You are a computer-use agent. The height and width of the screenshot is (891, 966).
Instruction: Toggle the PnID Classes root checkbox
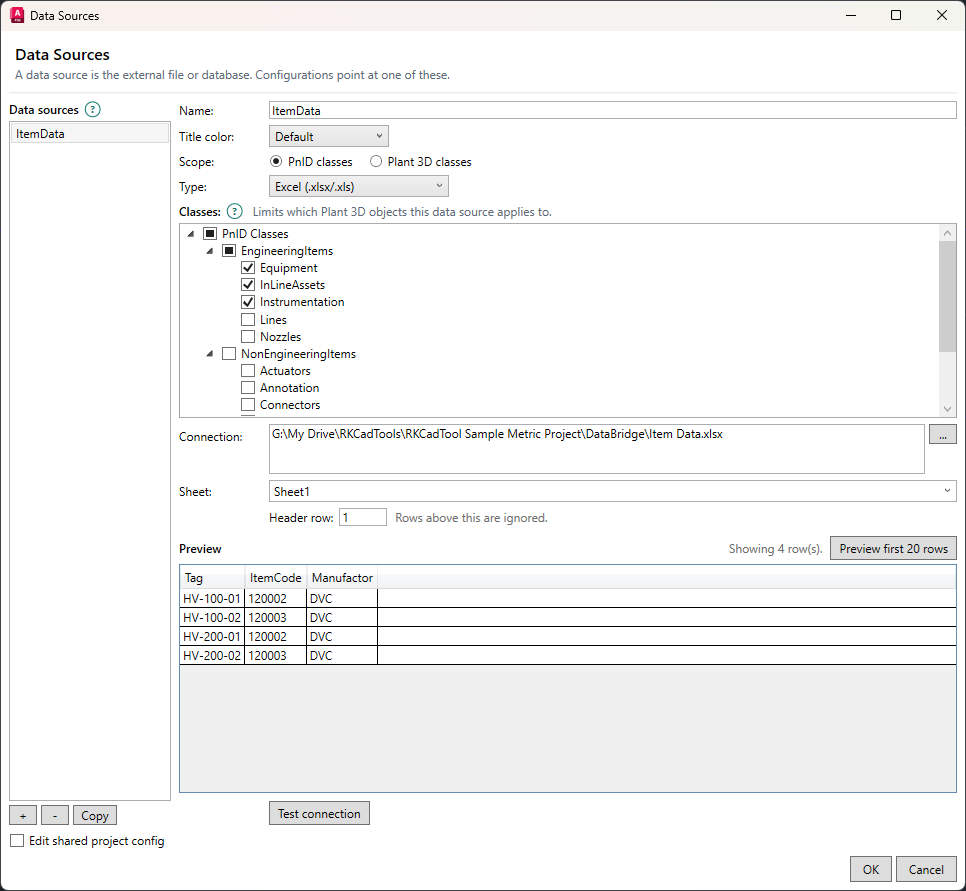pos(210,234)
